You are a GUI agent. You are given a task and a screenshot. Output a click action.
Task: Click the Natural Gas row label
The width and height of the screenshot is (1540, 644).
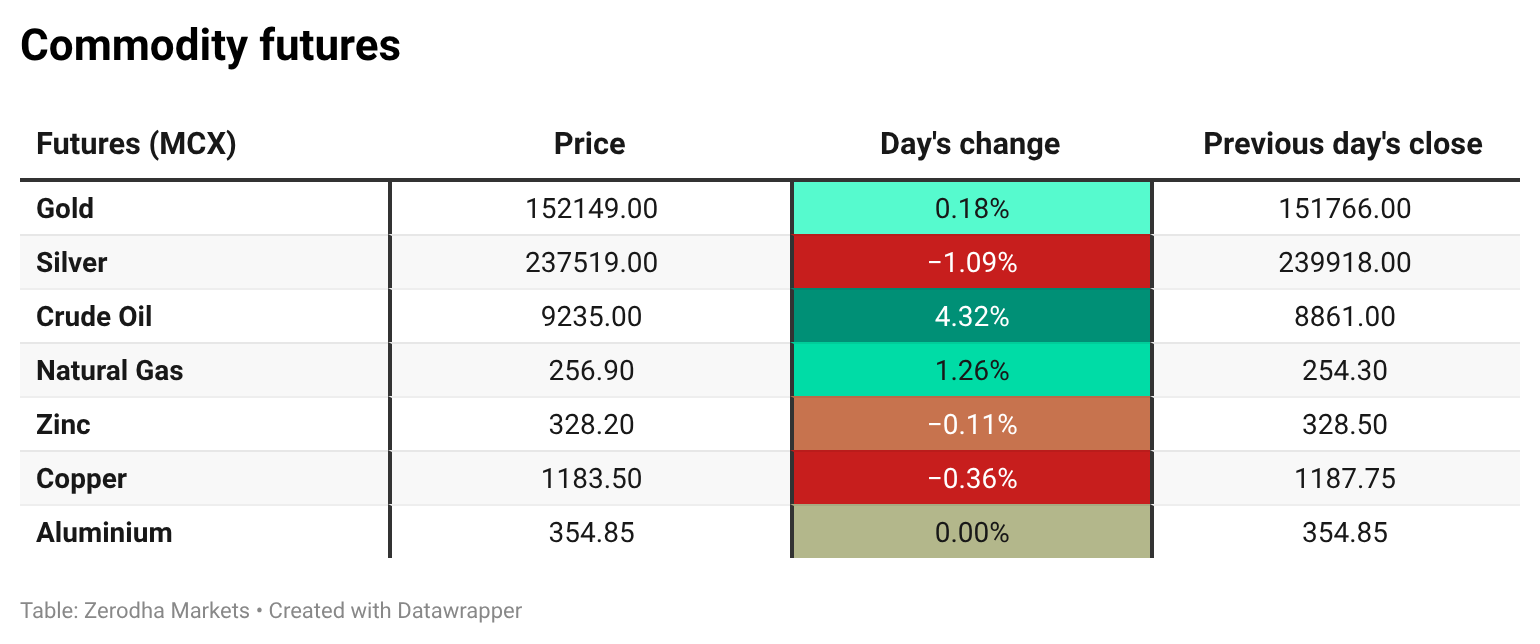pyautogui.click(x=110, y=371)
